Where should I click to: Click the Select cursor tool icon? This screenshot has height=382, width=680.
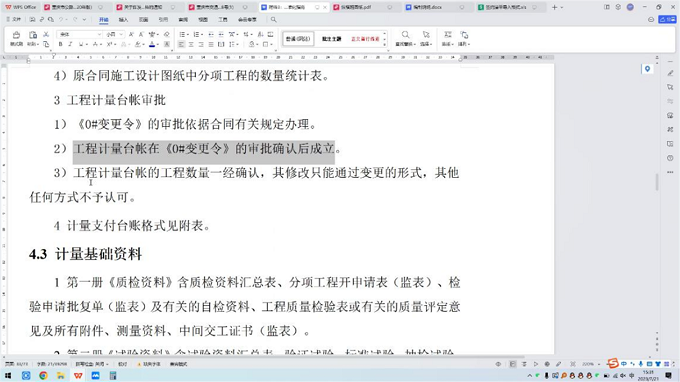click(x=426, y=35)
